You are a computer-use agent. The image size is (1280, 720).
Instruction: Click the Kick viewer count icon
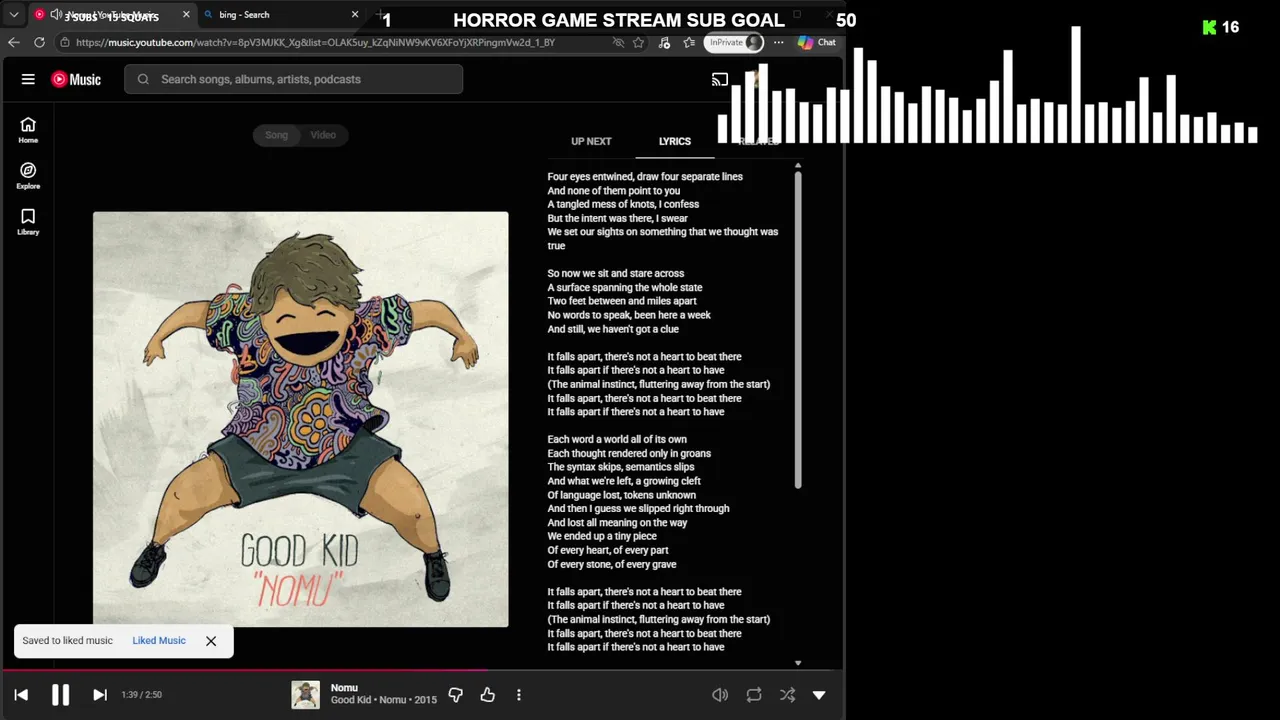click(x=1210, y=27)
